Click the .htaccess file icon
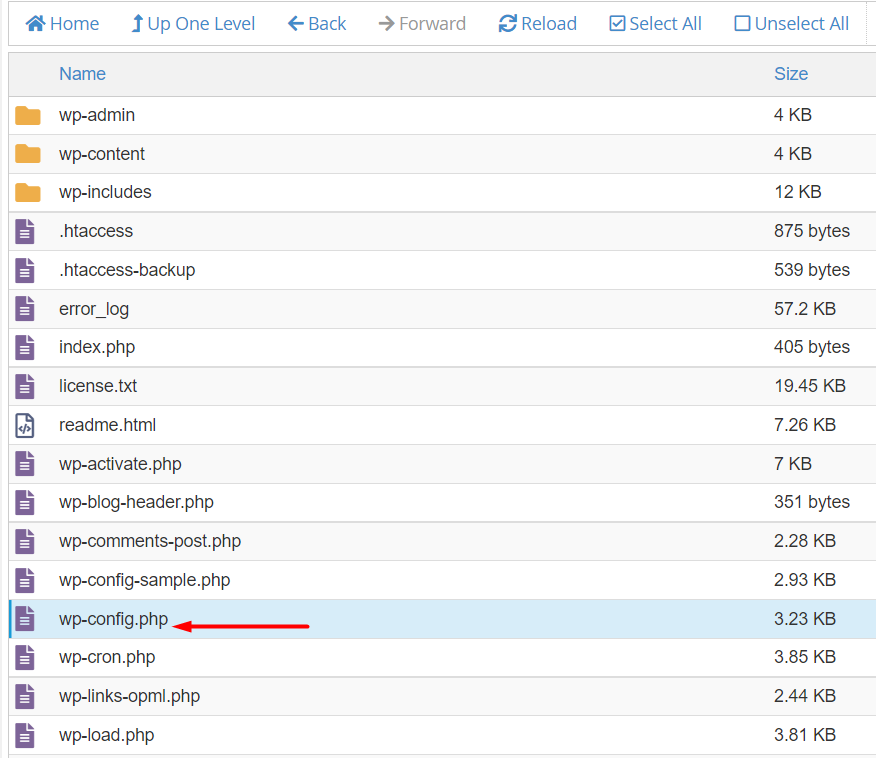Screen dimensions: 876x758 pos(25,231)
